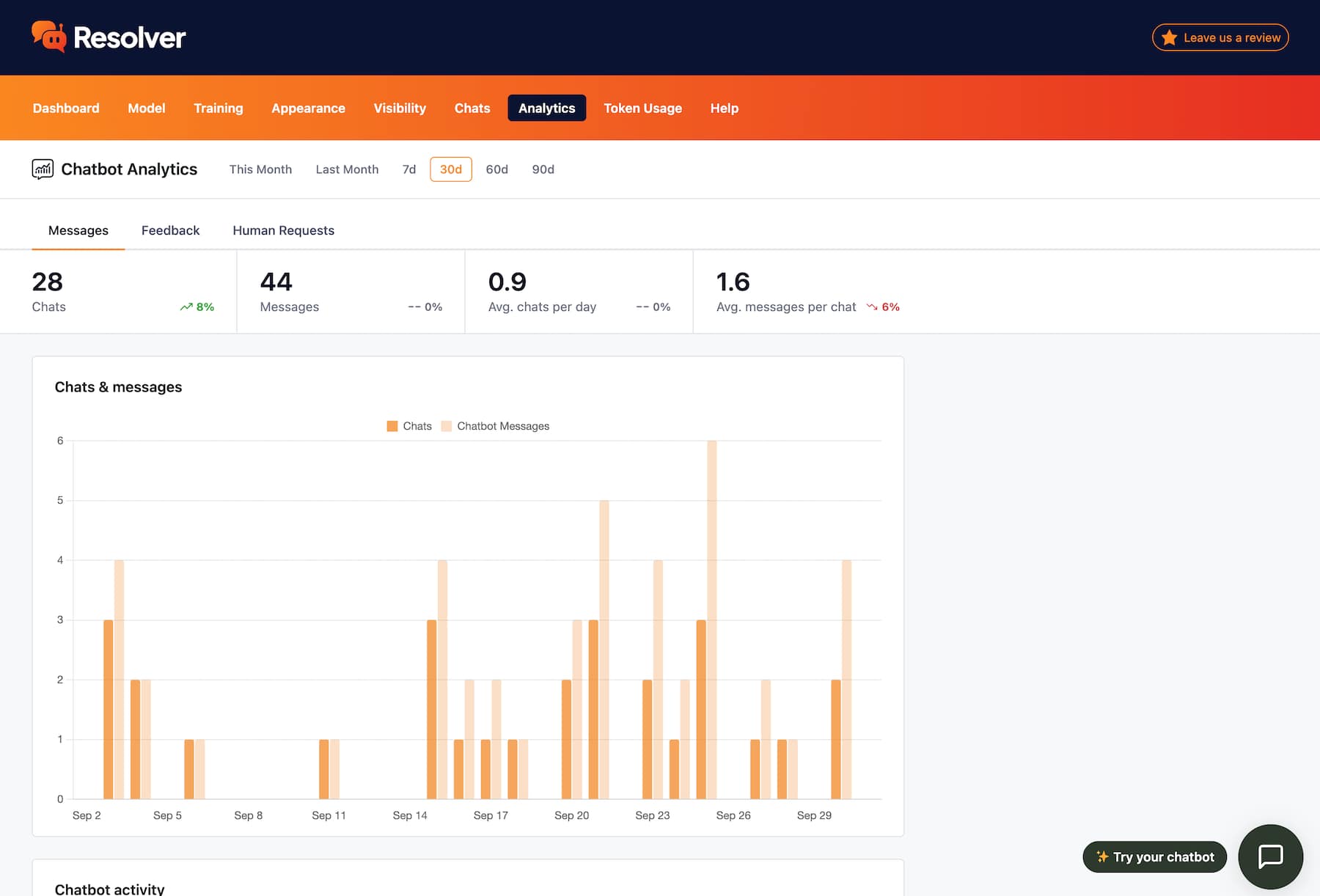Open the Dashboard navigation item
The image size is (1320, 896).
[x=66, y=108]
